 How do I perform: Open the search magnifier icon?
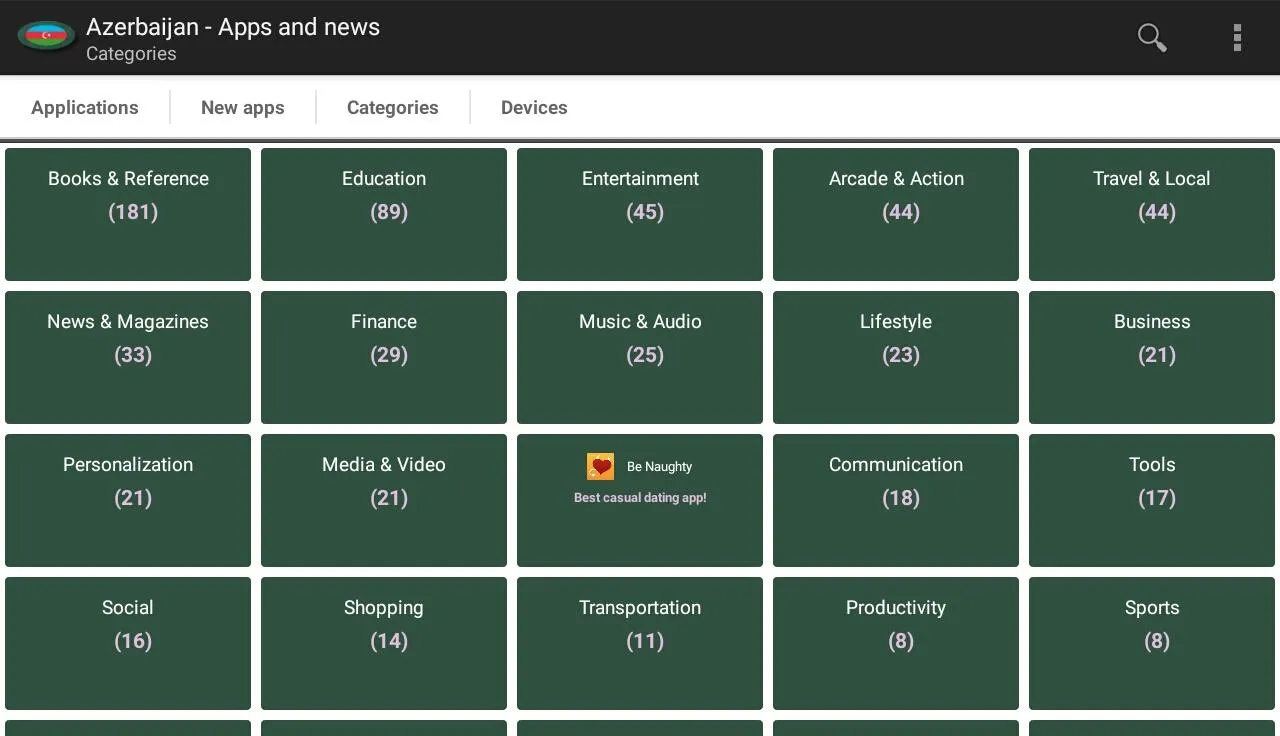click(1152, 38)
